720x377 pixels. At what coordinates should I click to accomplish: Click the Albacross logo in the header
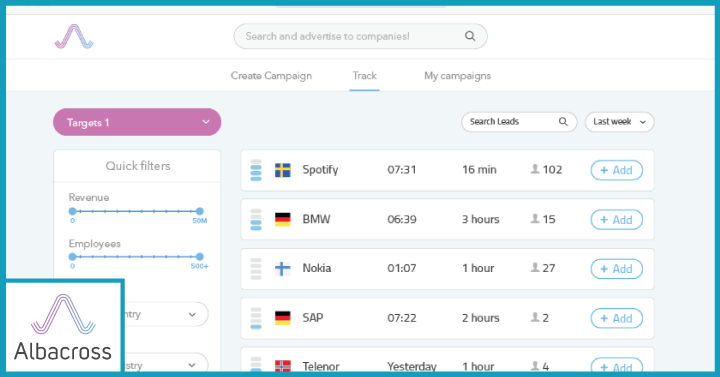(x=74, y=36)
